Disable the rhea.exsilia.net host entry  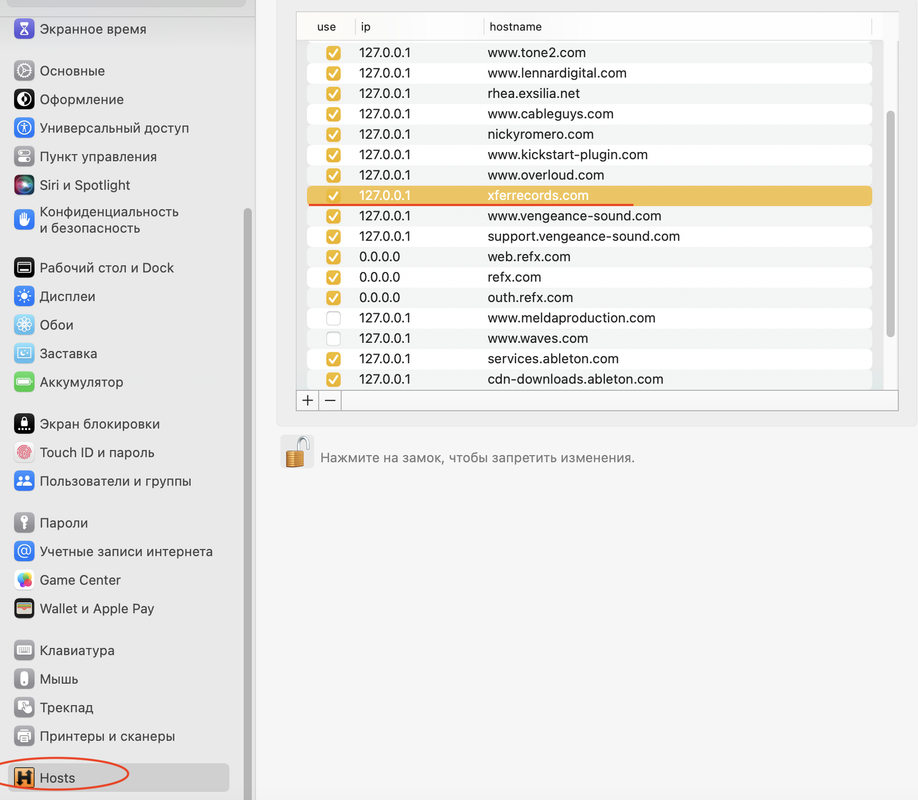click(x=333, y=94)
